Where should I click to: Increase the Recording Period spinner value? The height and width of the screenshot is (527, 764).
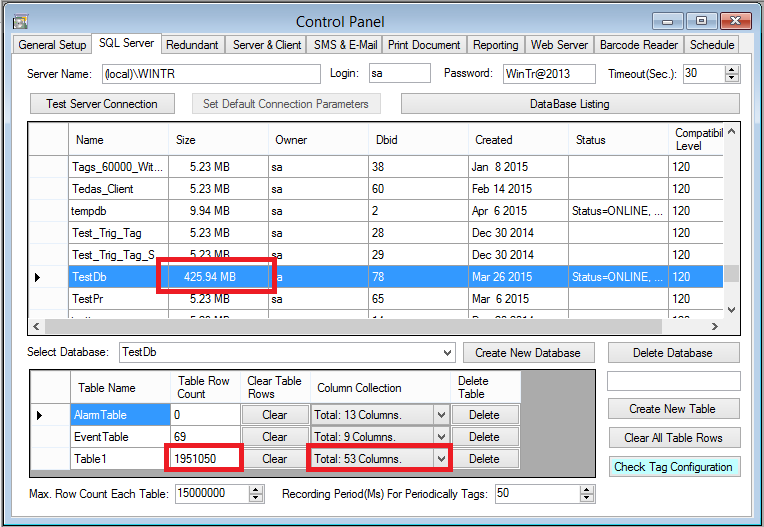(x=585, y=490)
